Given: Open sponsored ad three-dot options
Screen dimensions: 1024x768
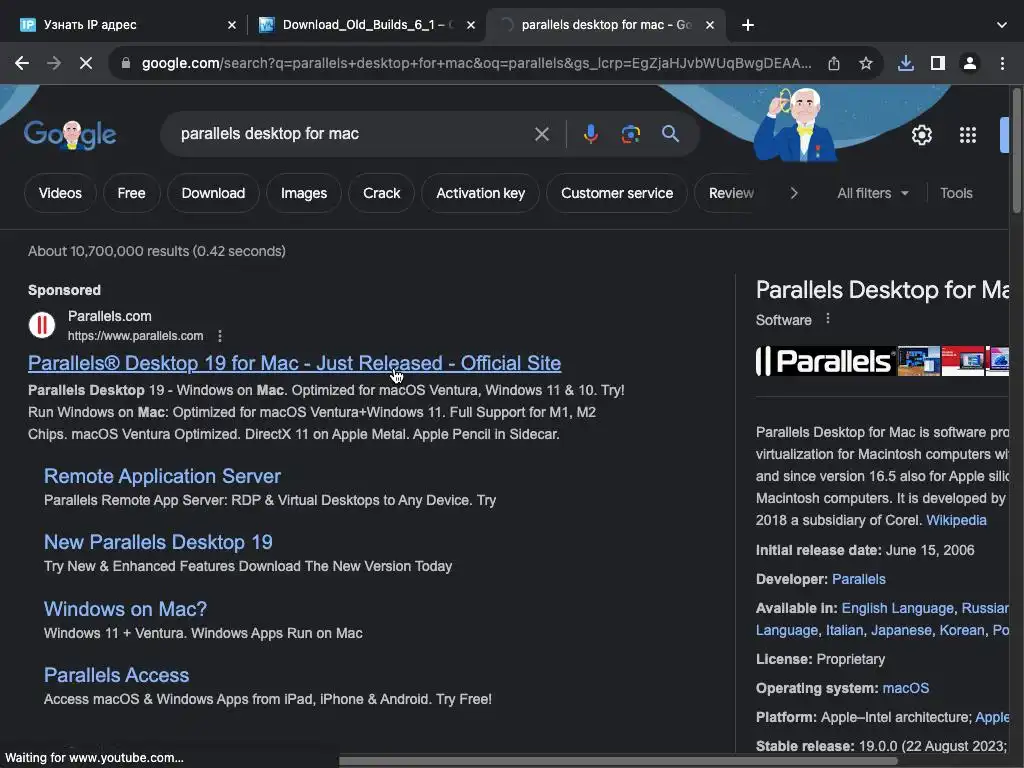Looking at the screenshot, I should tap(220, 336).
